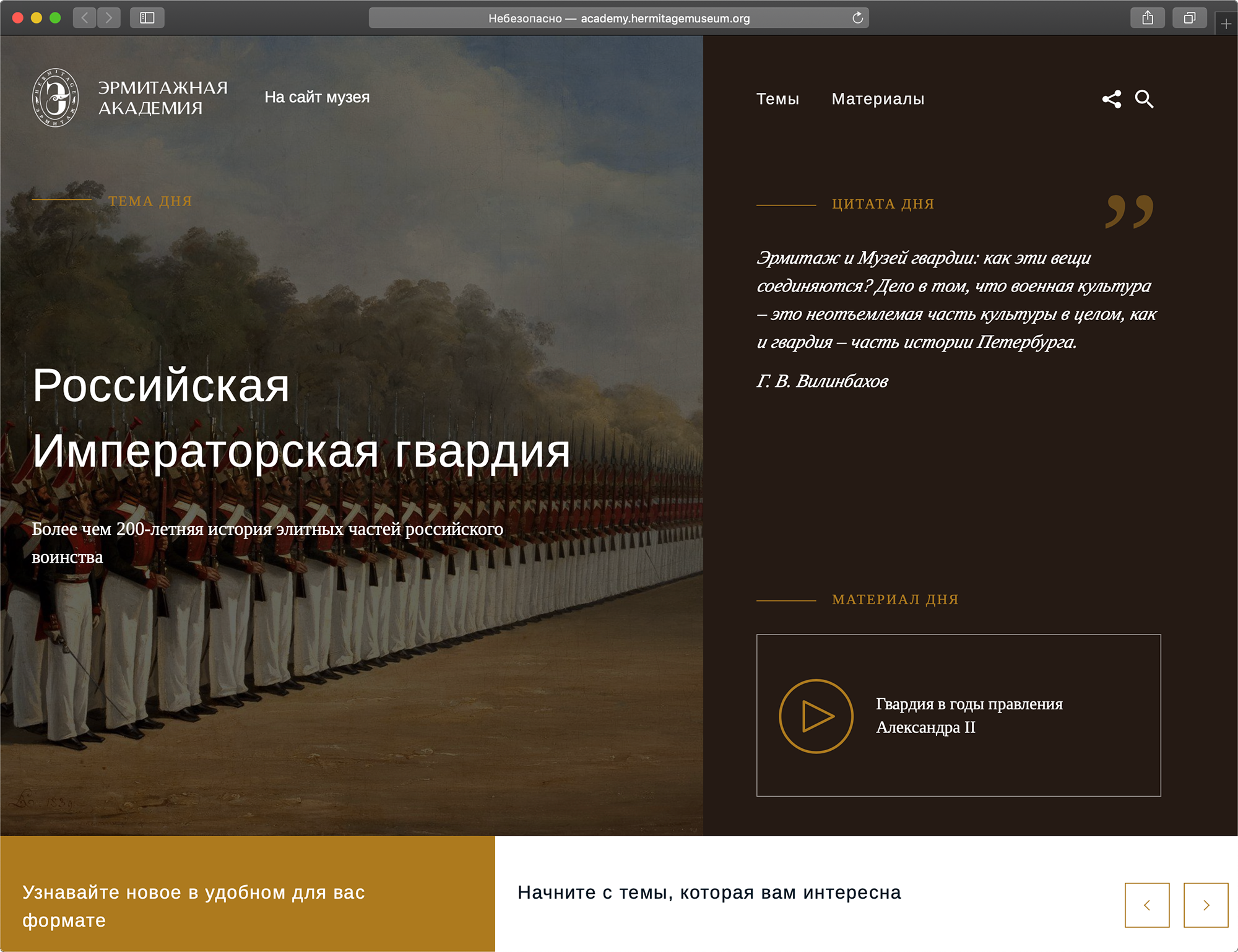Viewport: 1238px width, 952px height.
Task: Reload the page in the address bar
Action: (857, 18)
